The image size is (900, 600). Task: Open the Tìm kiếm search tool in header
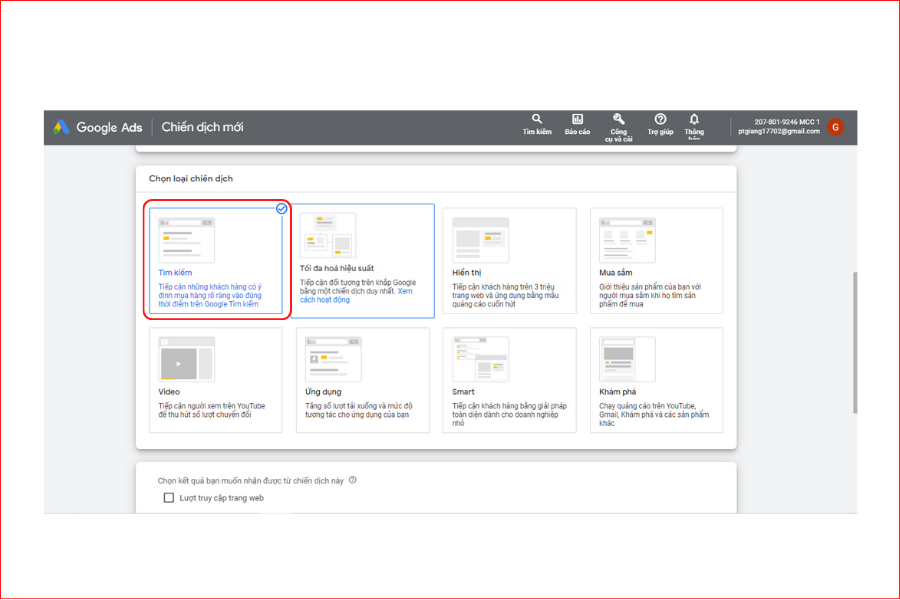[x=537, y=124]
